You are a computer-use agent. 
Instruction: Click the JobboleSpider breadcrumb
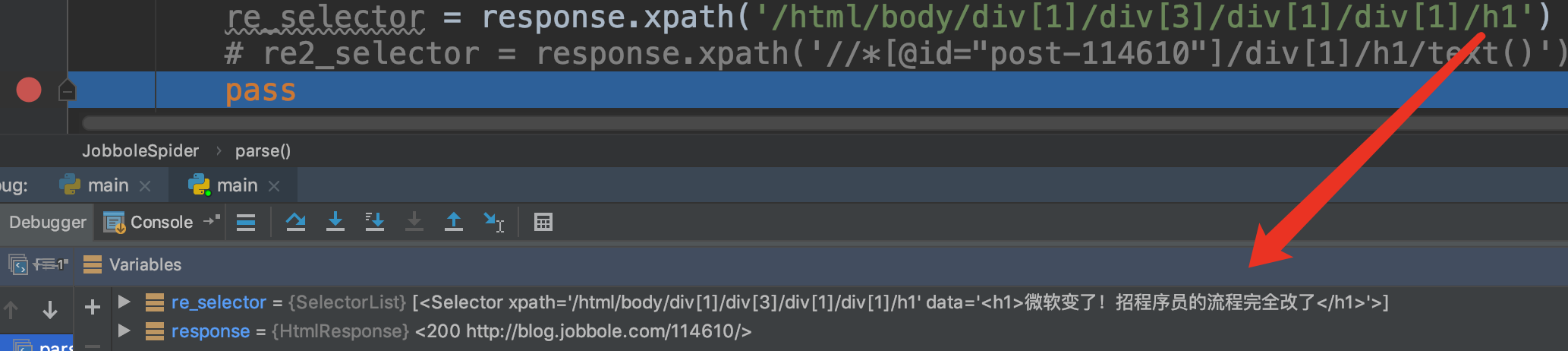pos(140,150)
